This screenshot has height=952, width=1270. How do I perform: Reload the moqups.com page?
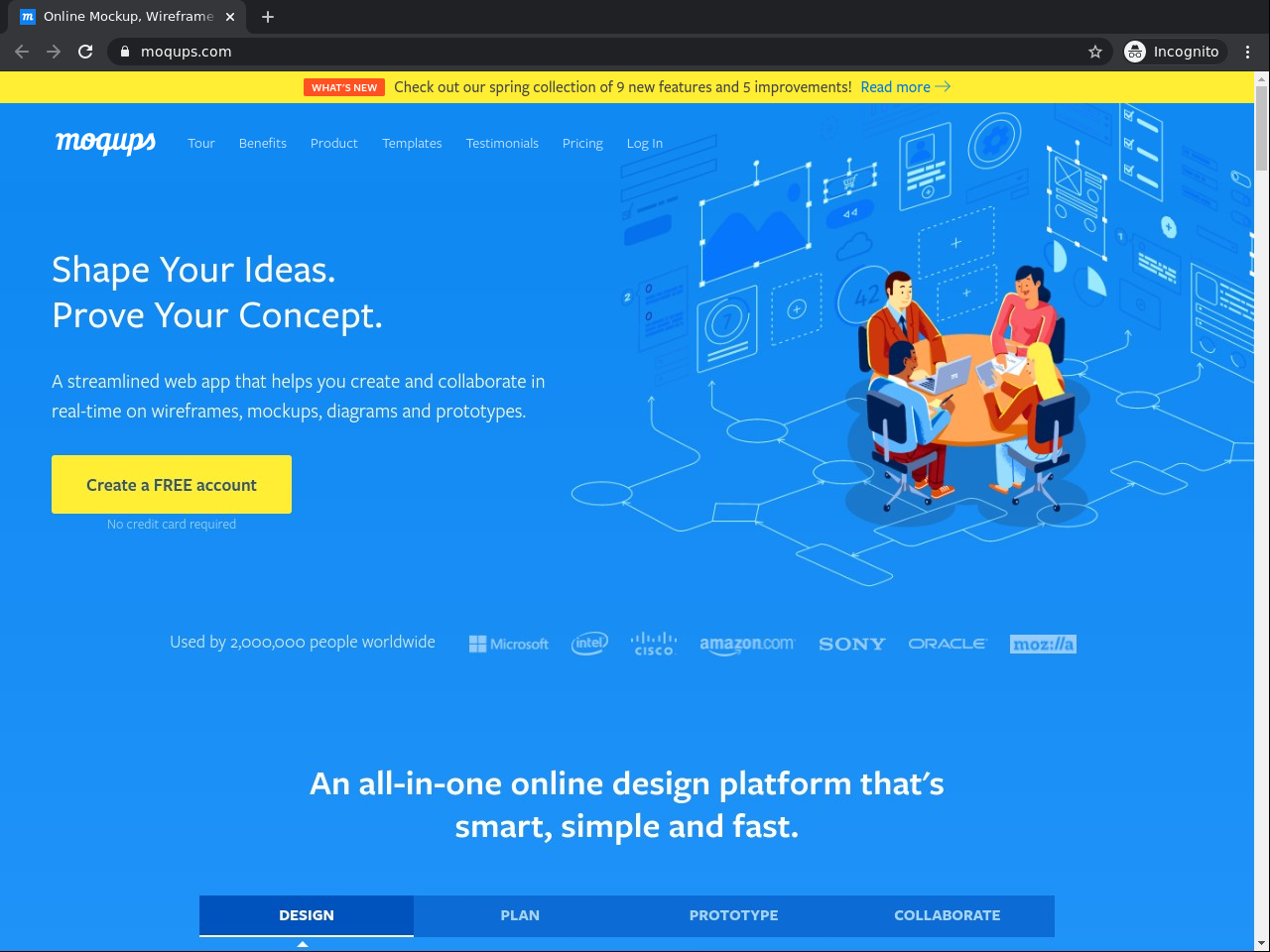(x=85, y=52)
